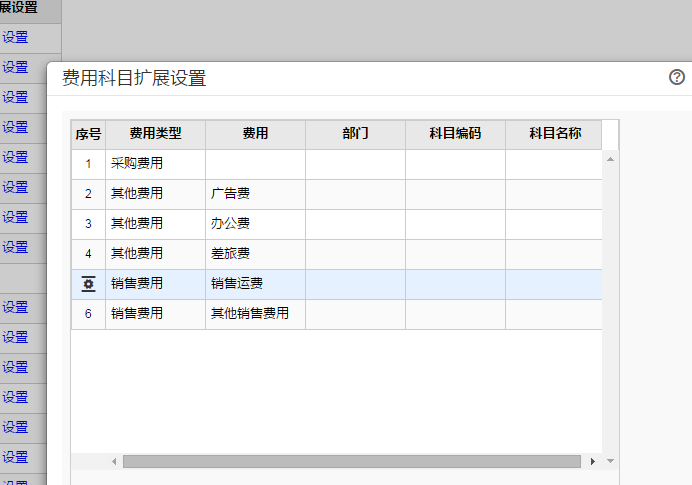Click the horizontal scroll left arrow
692x485 pixels.
[x=114, y=462]
